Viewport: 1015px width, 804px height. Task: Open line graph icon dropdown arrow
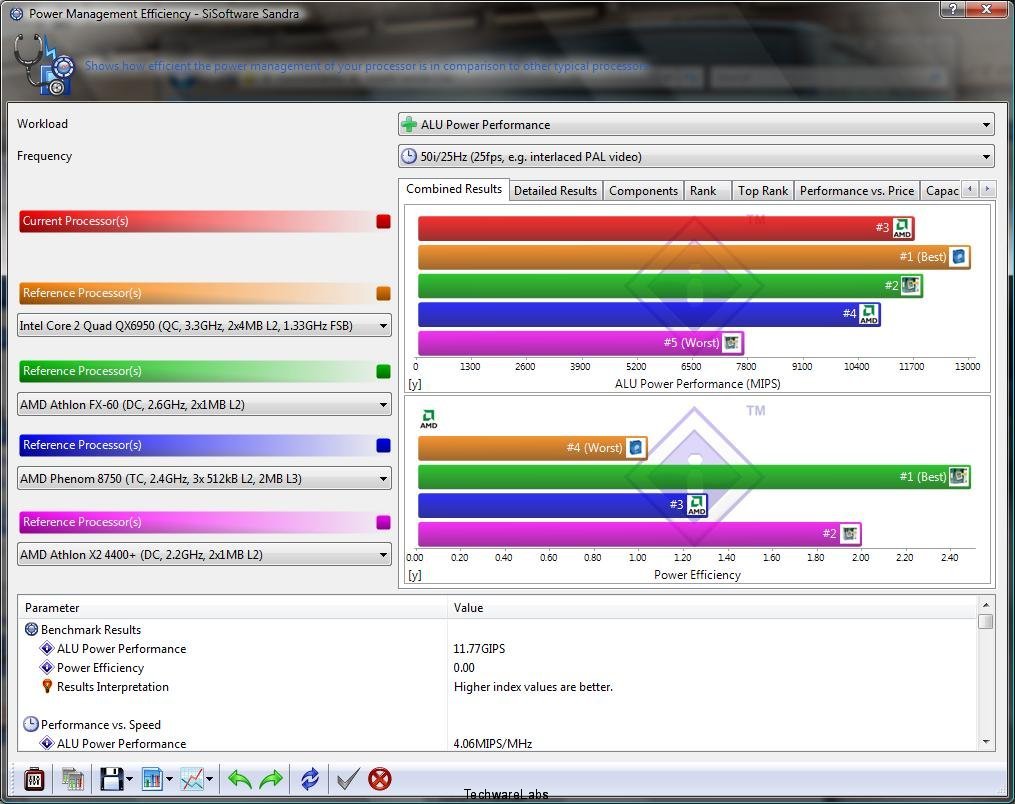click(x=210, y=779)
